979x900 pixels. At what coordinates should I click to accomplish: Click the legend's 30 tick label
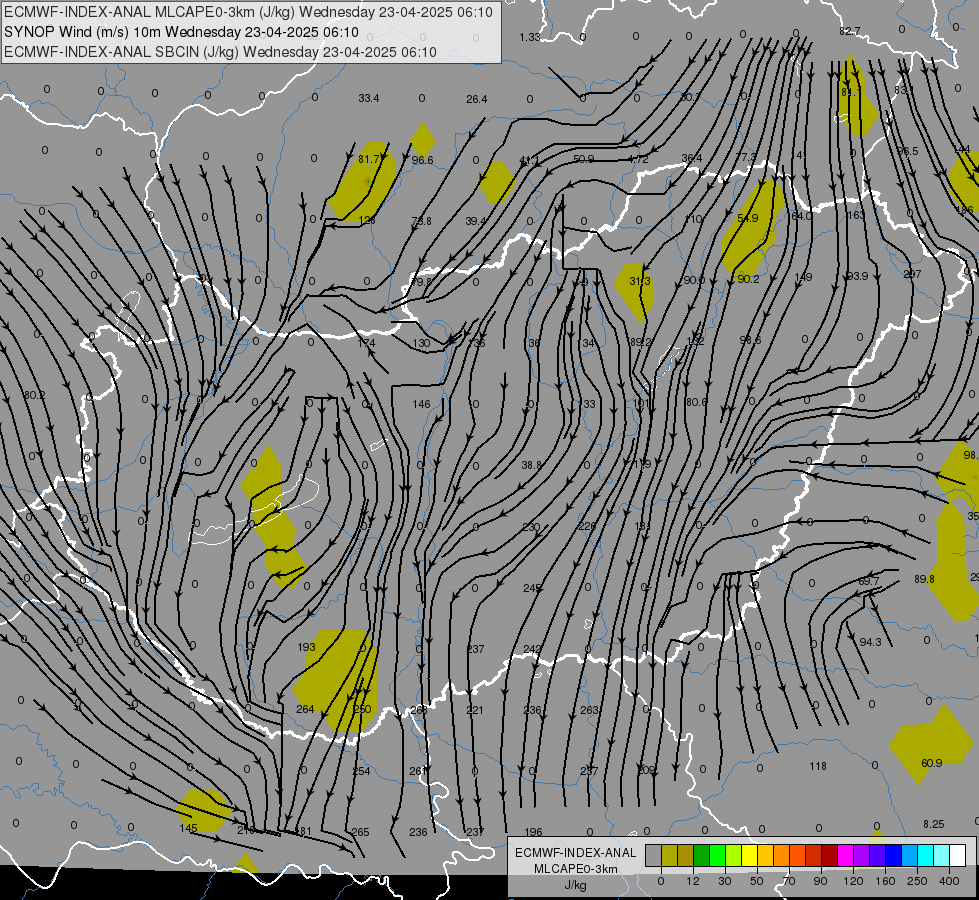(725, 881)
